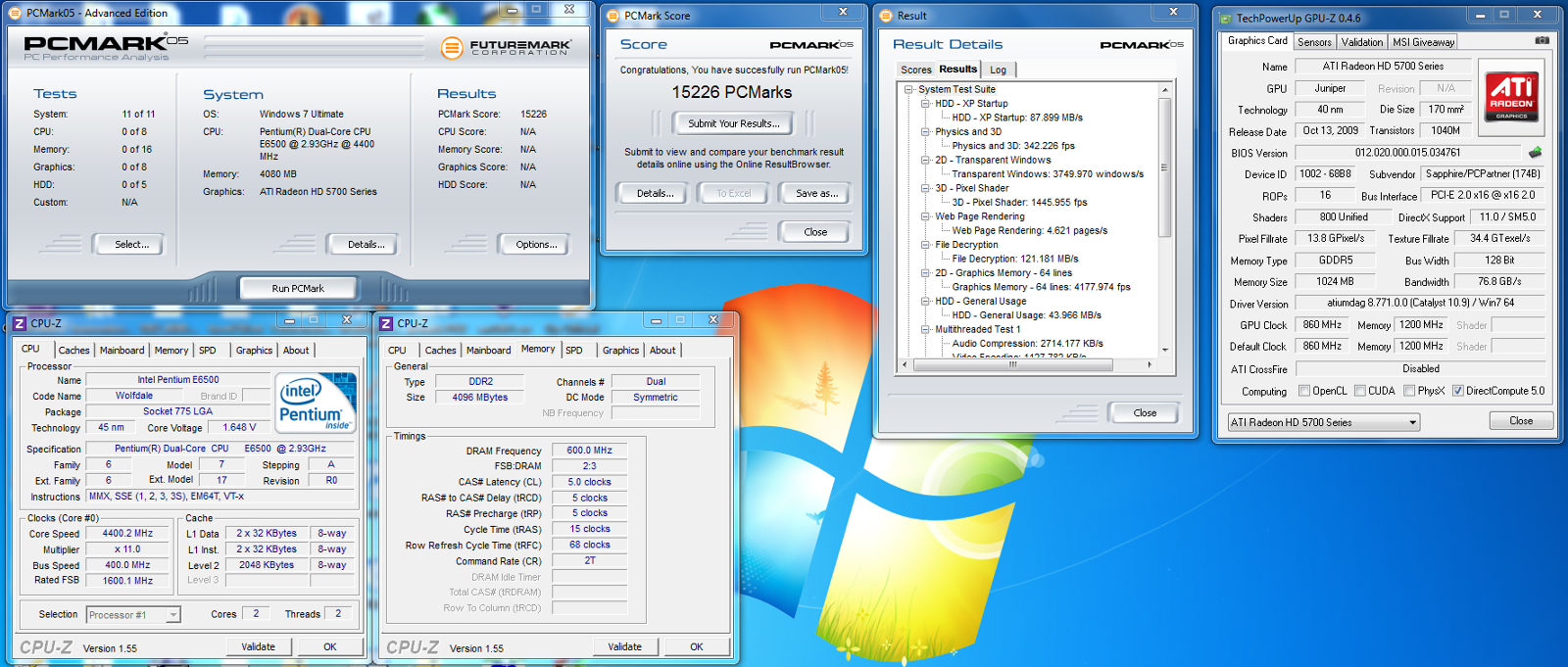Click the Result window title icon

pos(886,16)
